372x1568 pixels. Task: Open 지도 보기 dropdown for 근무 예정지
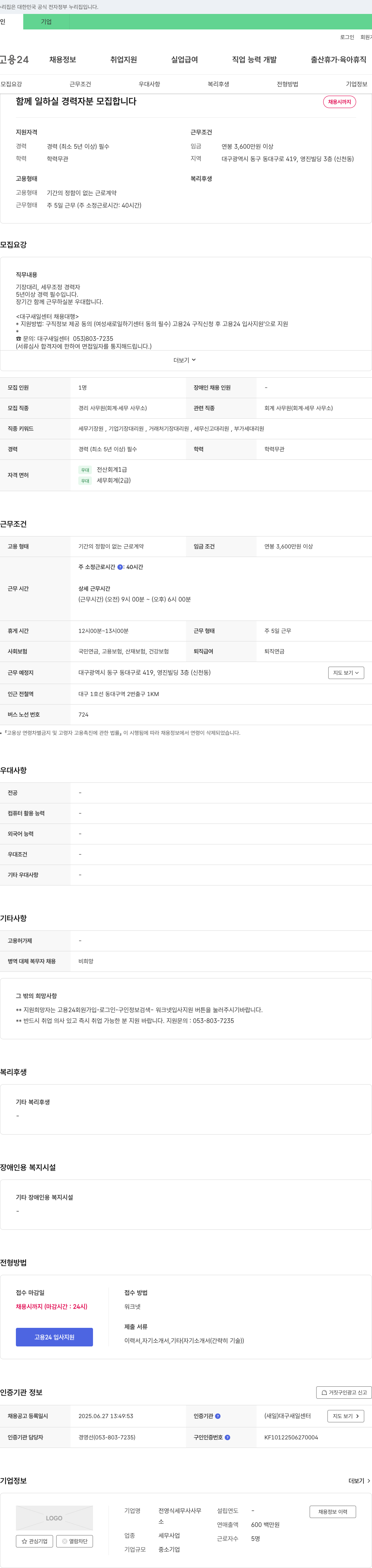point(346,672)
